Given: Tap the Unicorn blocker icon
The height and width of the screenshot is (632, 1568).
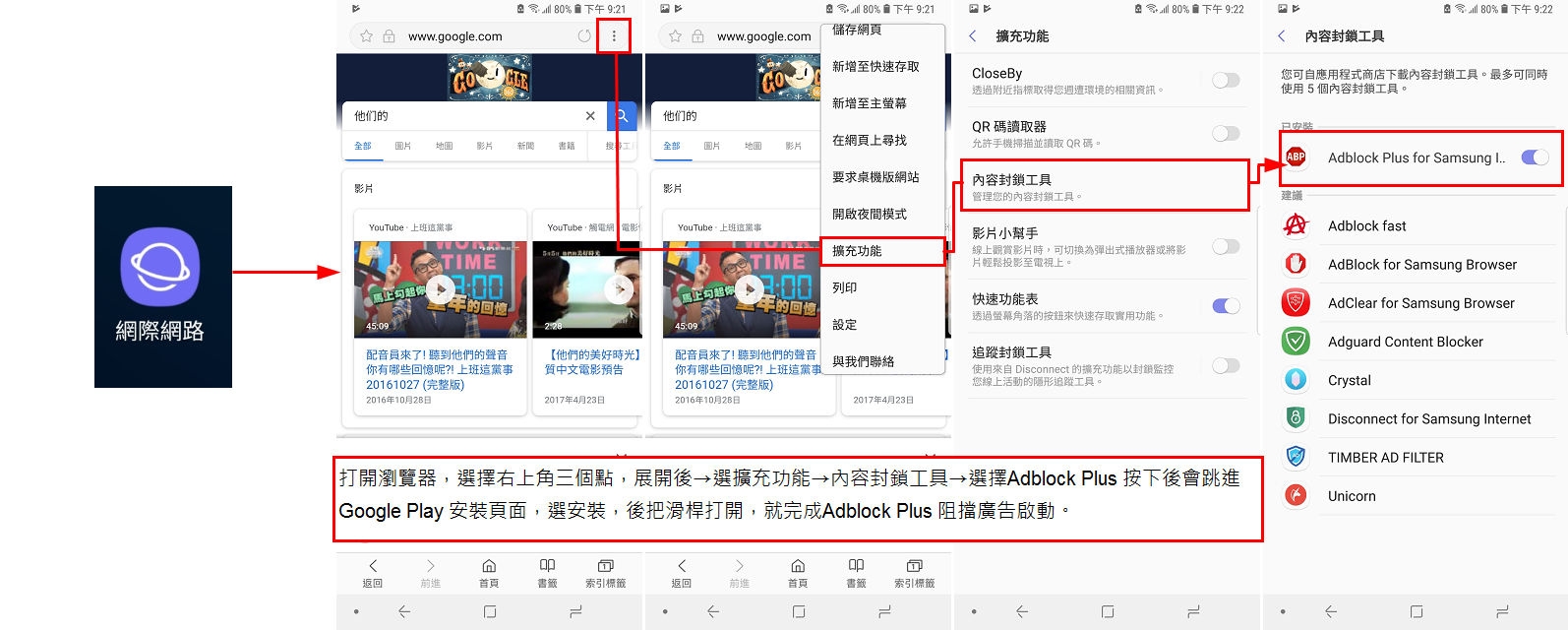Looking at the screenshot, I should pos(1296,495).
